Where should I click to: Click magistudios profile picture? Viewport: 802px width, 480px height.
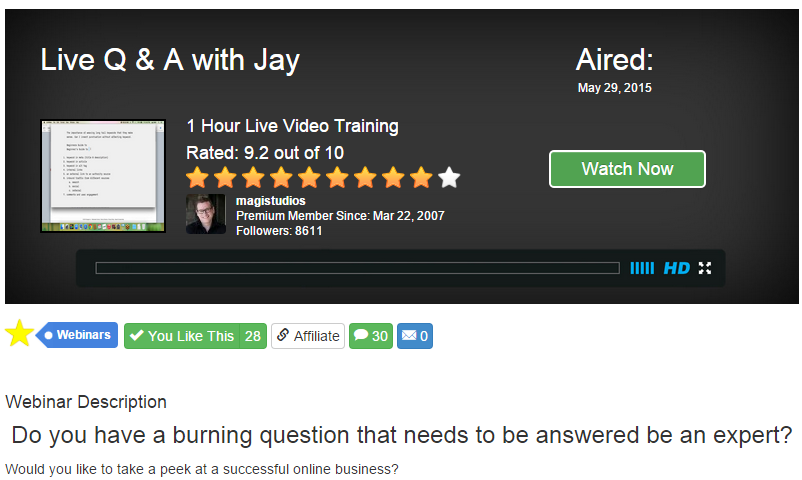pos(206,214)
